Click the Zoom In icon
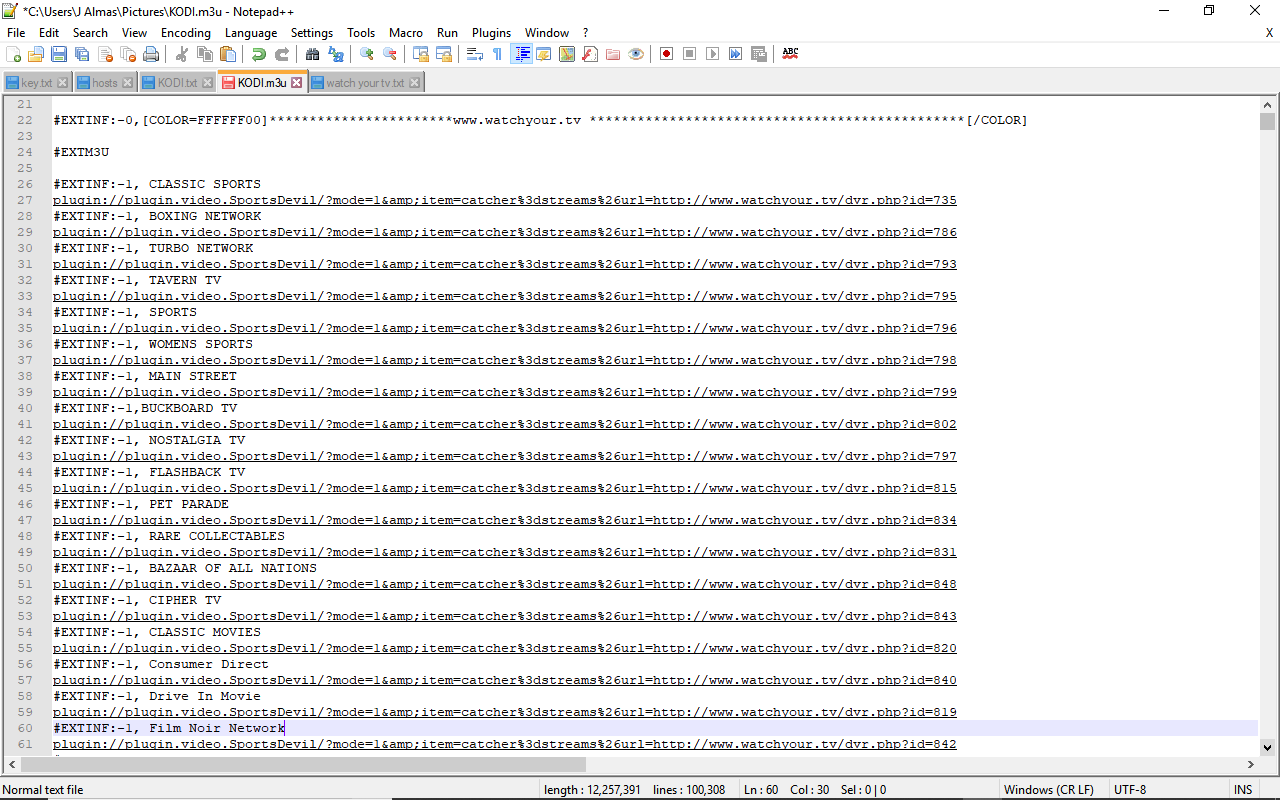1280x800 pixels. click(x=367, y=54)
